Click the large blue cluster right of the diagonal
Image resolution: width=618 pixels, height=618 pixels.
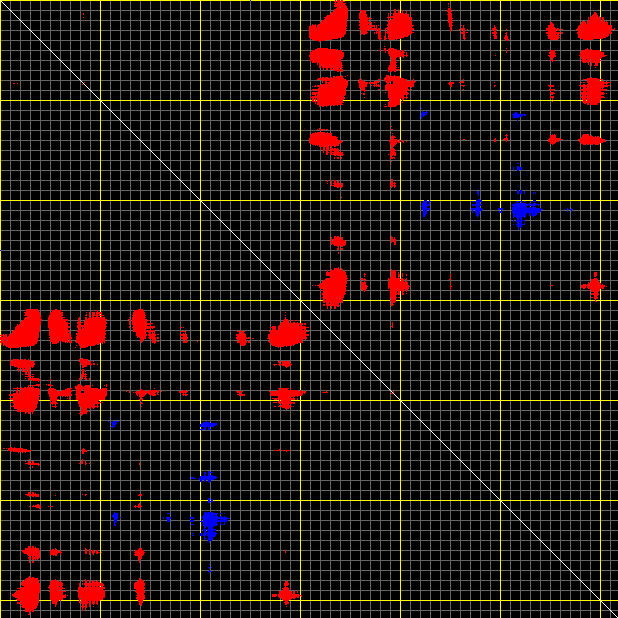(x=522, y=210)
